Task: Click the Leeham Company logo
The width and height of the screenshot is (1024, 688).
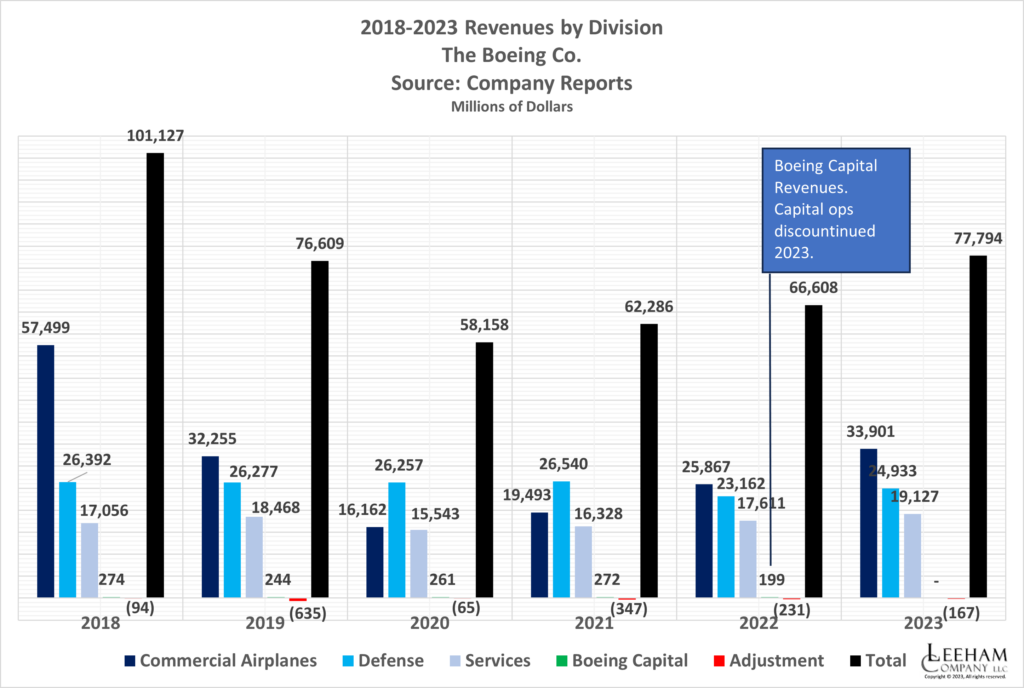Action: point(967,660)
